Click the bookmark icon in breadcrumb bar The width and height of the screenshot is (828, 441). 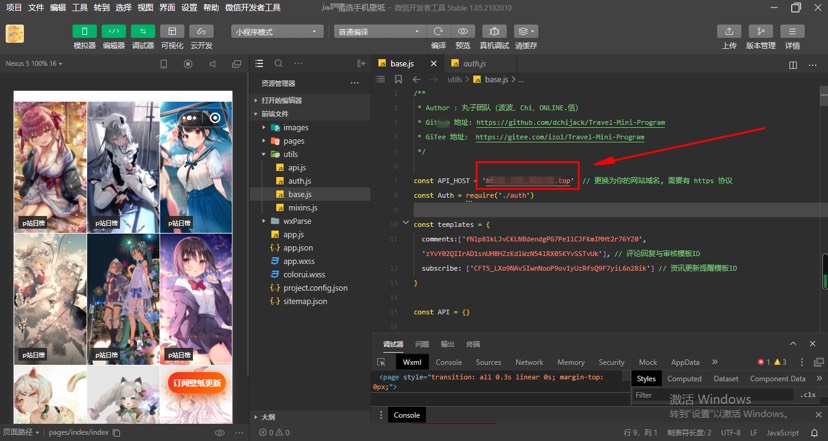[398, 79]
